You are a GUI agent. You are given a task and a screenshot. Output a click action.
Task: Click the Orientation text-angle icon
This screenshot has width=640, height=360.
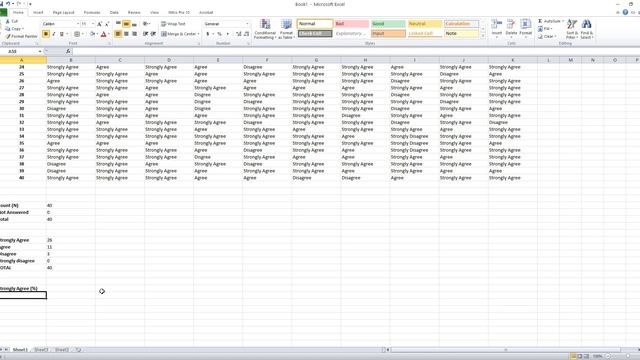[146, 24]
